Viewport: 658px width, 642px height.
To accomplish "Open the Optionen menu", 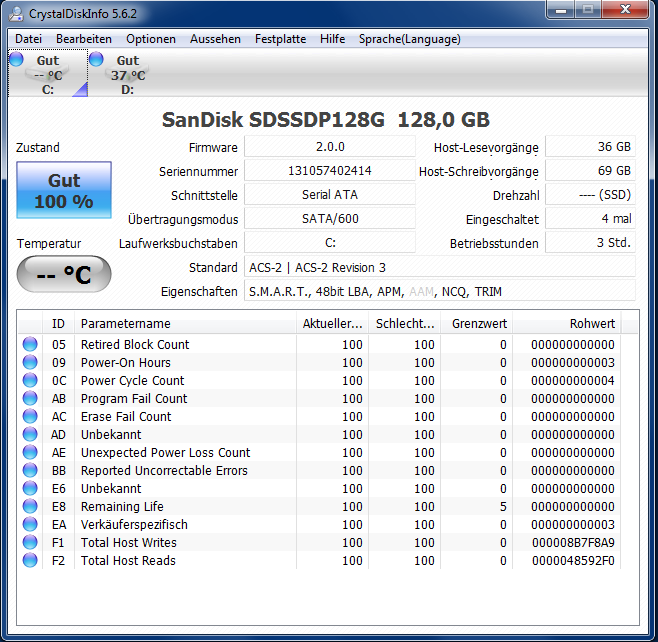I will point(151,39).
